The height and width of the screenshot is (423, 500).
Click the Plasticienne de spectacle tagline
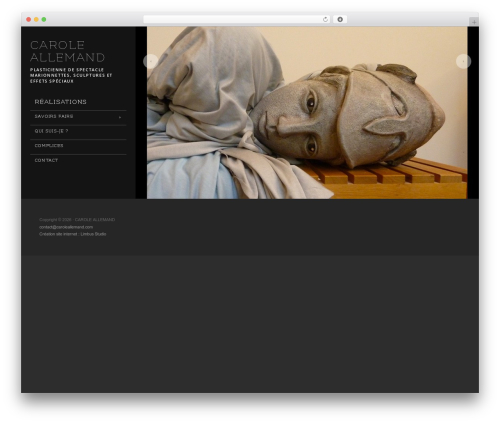[x=71, y=75]
